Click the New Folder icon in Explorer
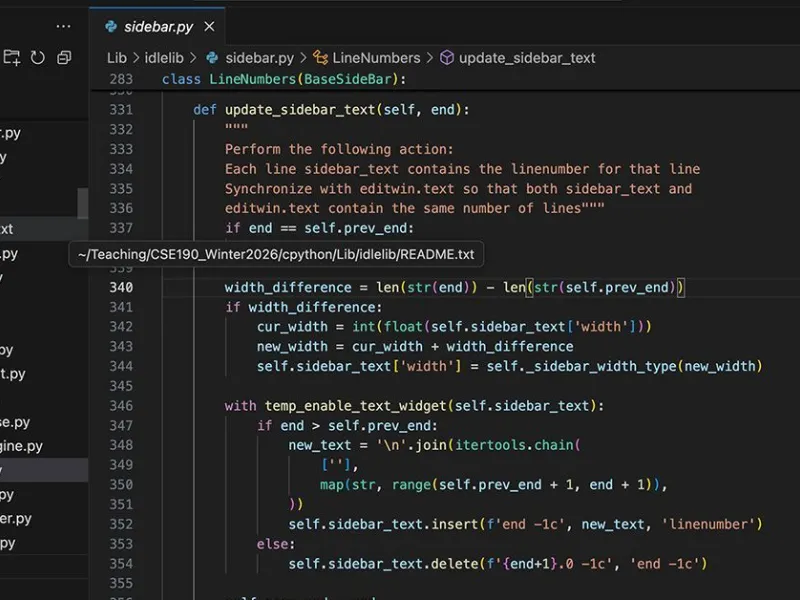800x600 pixels. point(12,58)
